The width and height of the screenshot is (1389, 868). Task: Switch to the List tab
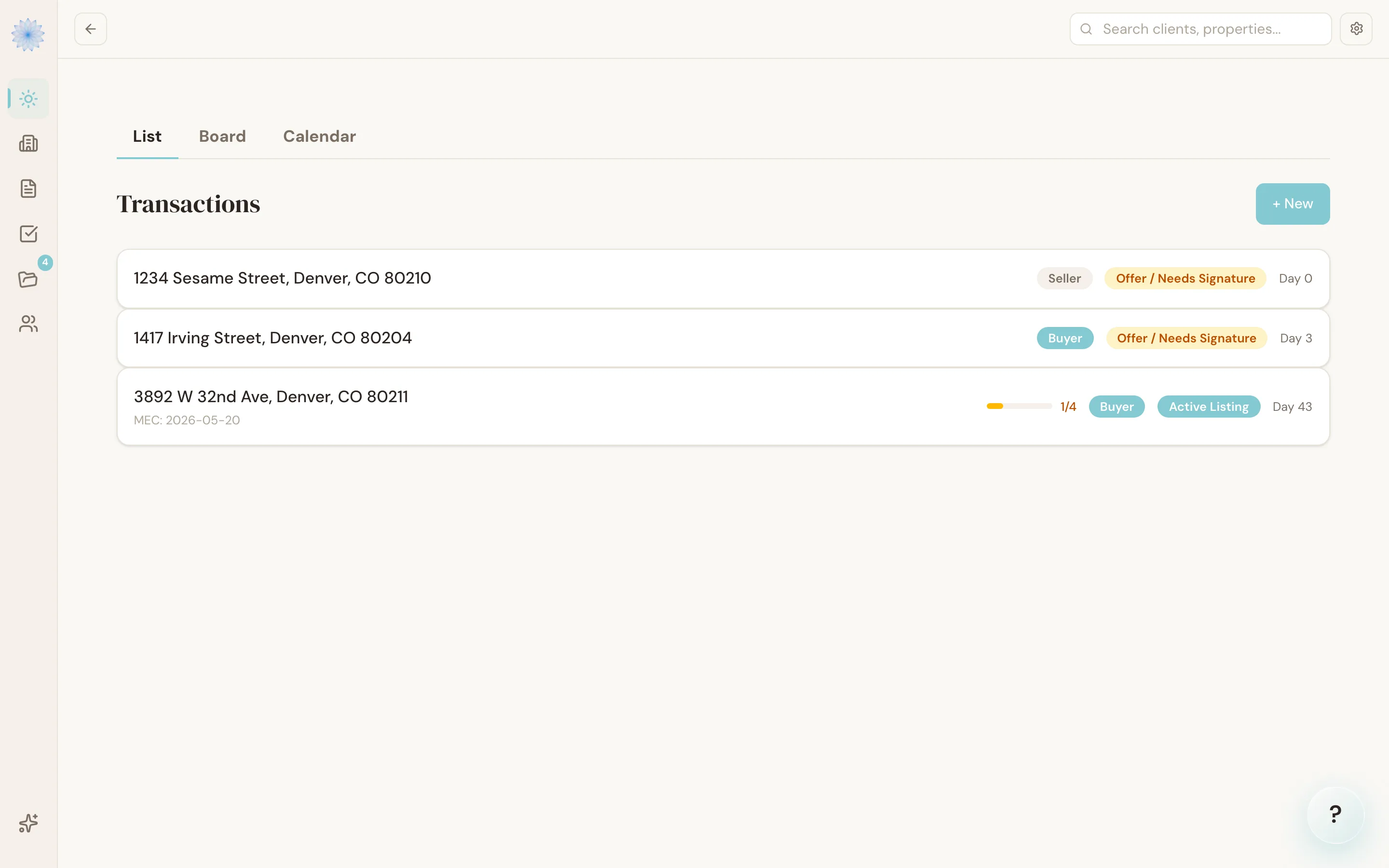click(x=147, y=136)
